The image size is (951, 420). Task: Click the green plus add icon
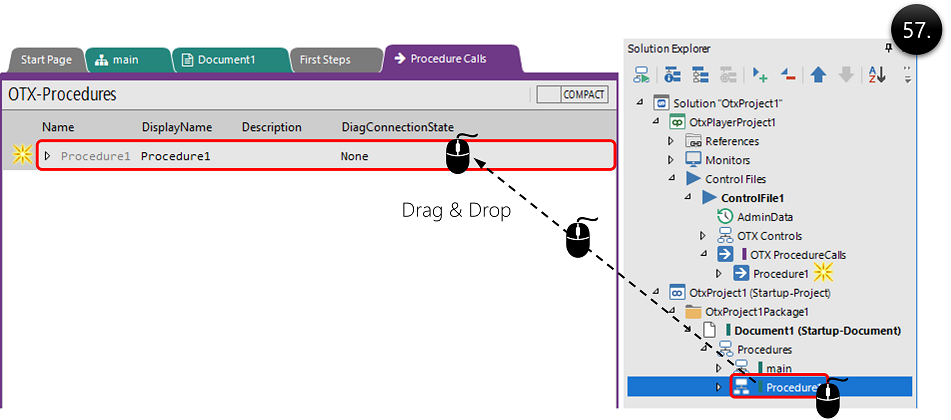(x=760, y=76)
